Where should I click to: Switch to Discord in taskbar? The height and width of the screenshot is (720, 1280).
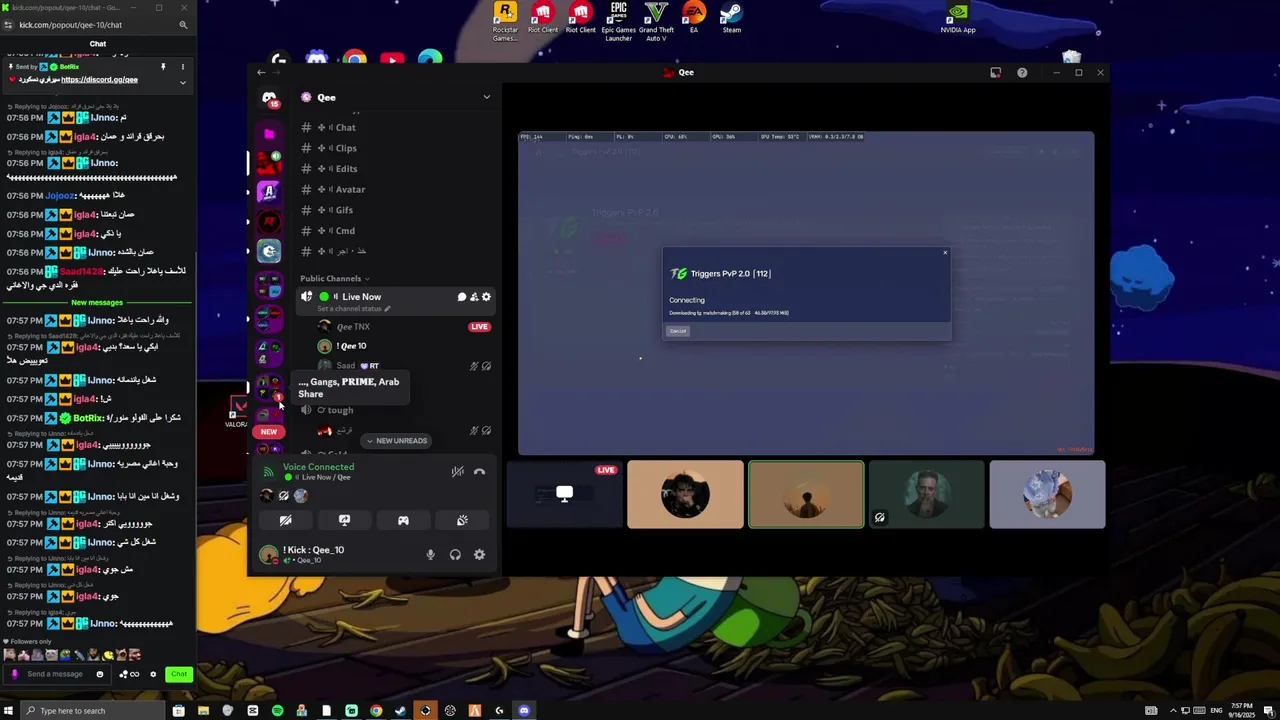[524, 711]
